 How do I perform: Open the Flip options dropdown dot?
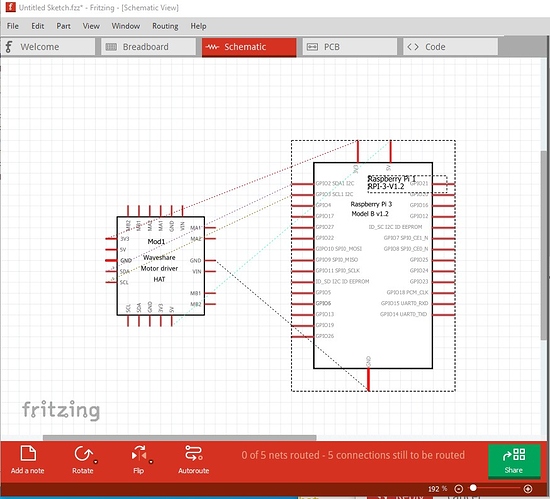[x=151, y=461]
